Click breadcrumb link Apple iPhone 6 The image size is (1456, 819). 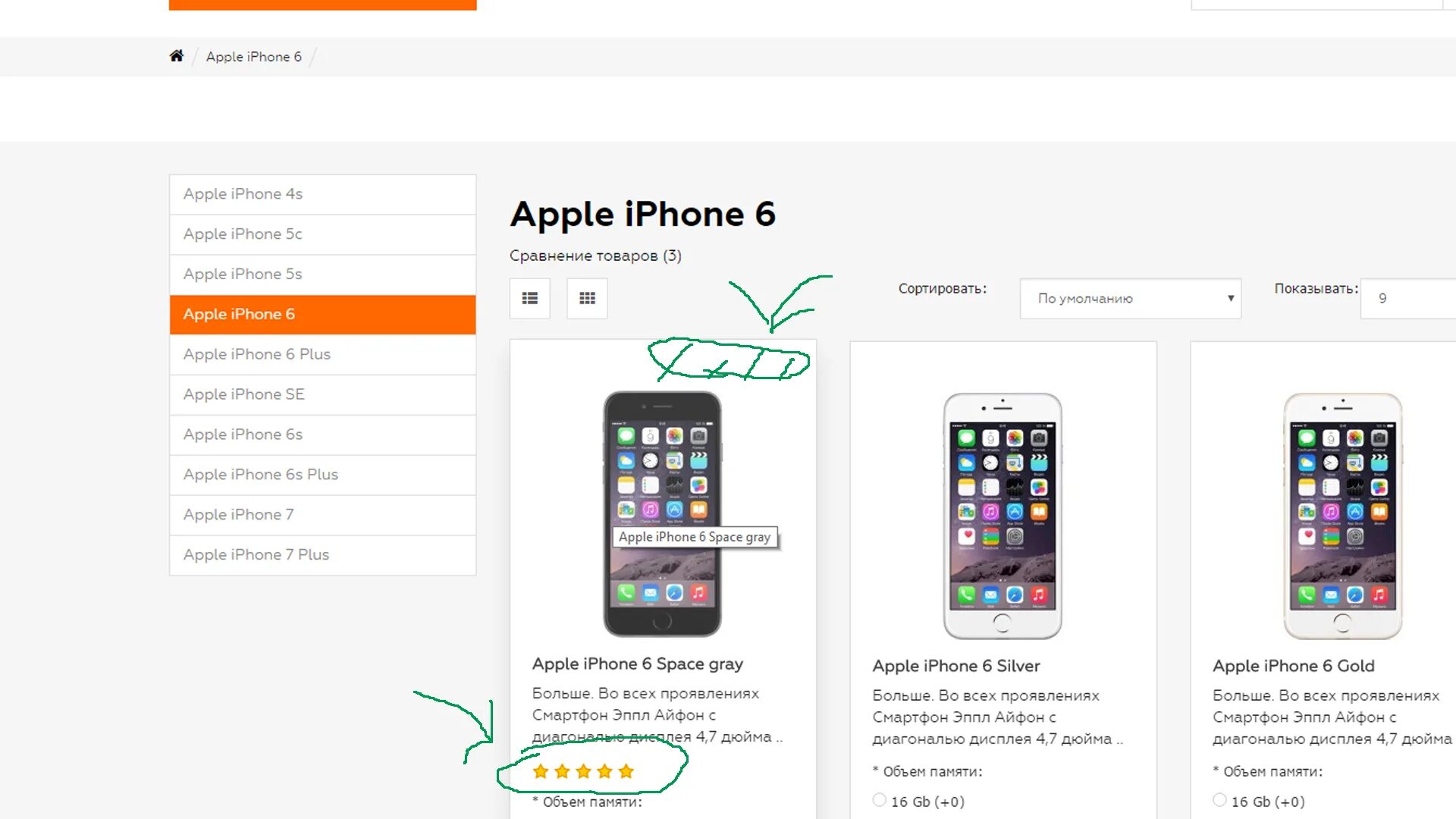point(253,56)
